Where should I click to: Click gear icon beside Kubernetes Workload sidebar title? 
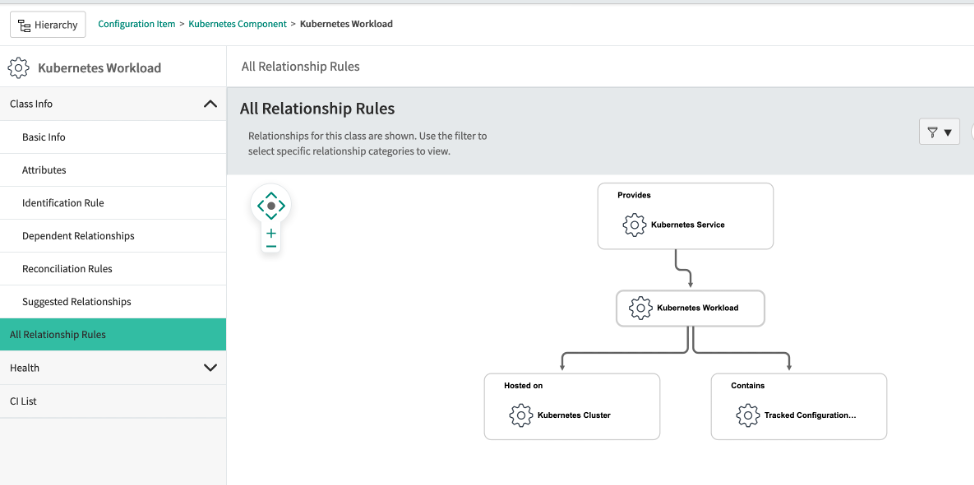(x=19, y=68)
